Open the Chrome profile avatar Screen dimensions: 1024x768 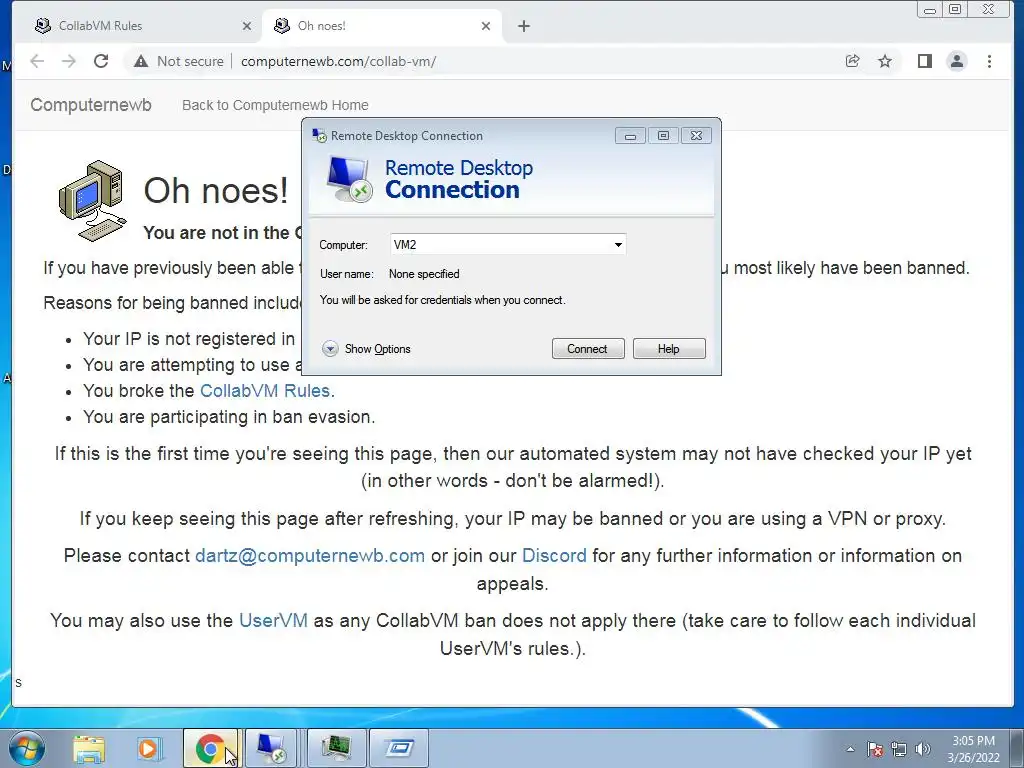pyautogui.click(x=957, y=61)
